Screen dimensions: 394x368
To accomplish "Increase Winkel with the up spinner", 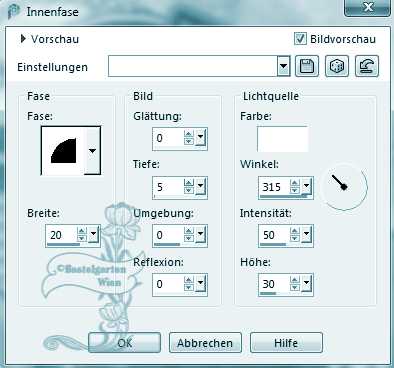I will tap(295, 183).
